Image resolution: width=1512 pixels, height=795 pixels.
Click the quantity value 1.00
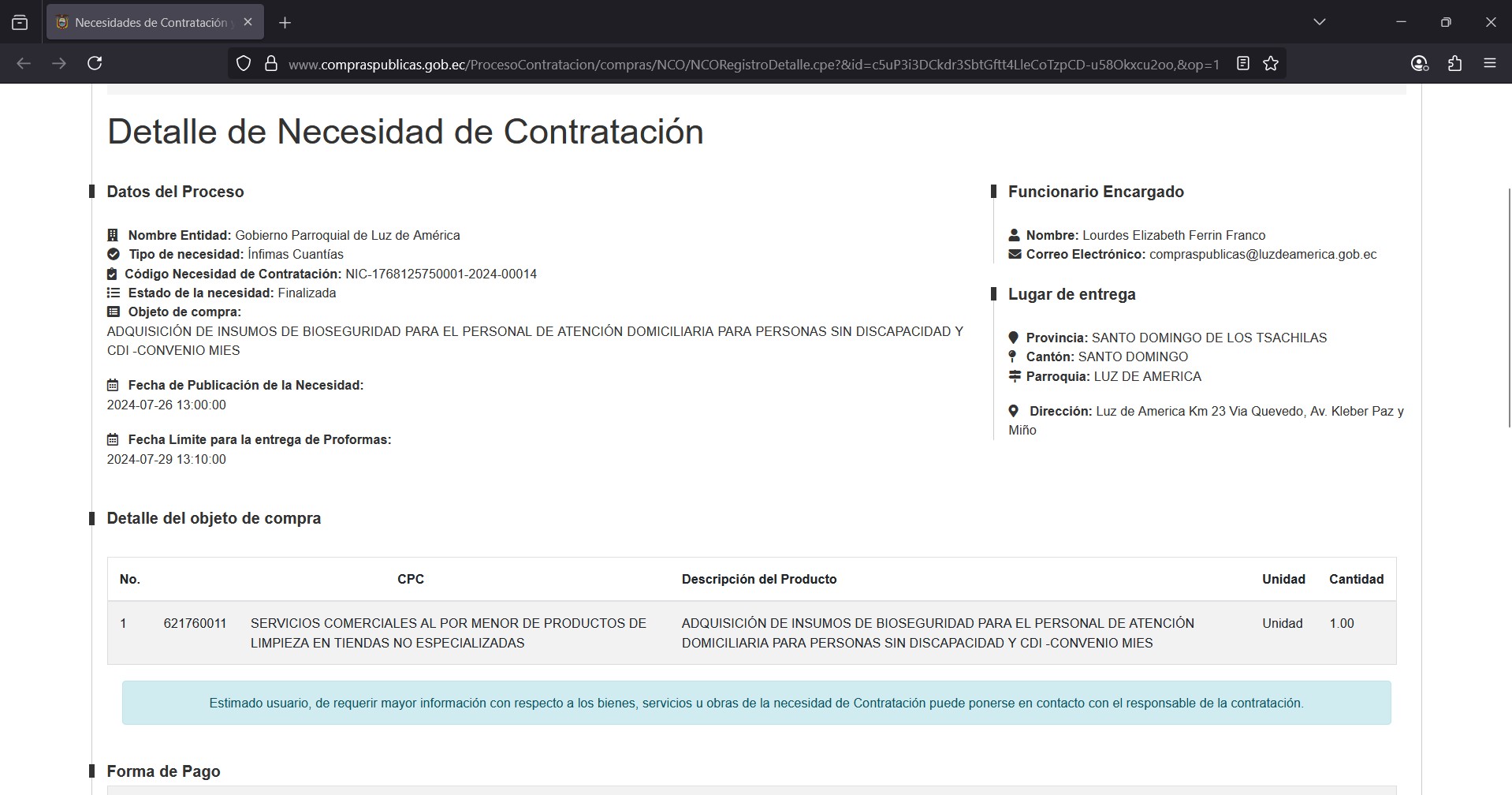[1342, 623]
